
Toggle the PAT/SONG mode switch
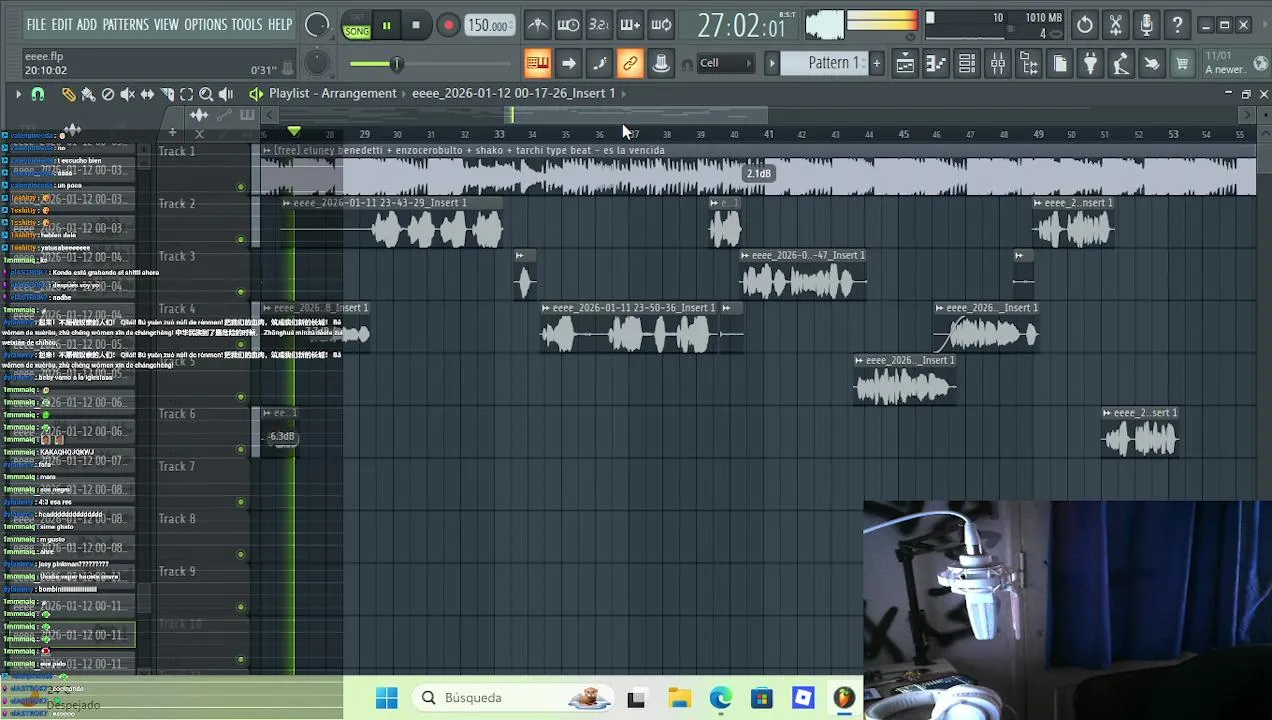[x=357, y=26]
